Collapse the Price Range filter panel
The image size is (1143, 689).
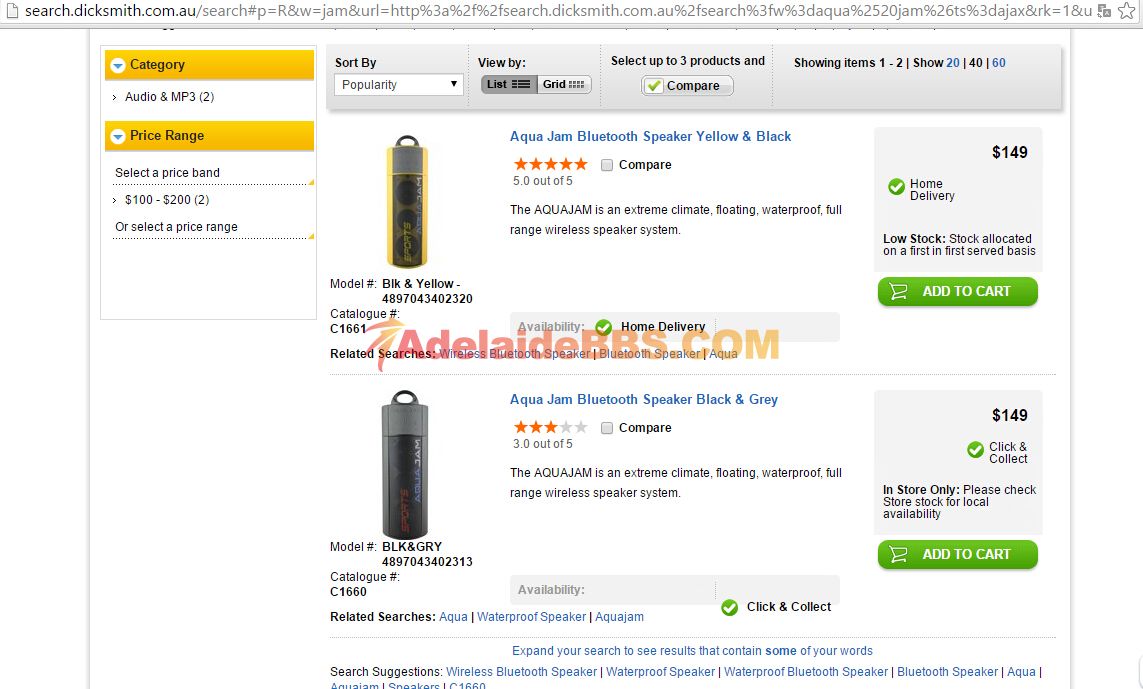(x=118, y=136)
